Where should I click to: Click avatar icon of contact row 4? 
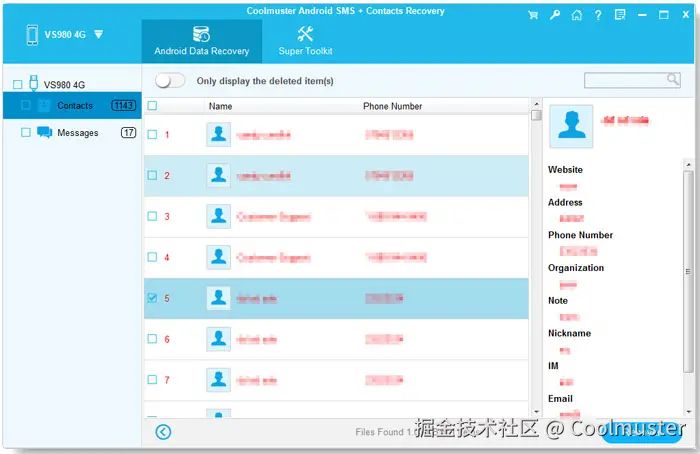point(218,257)
